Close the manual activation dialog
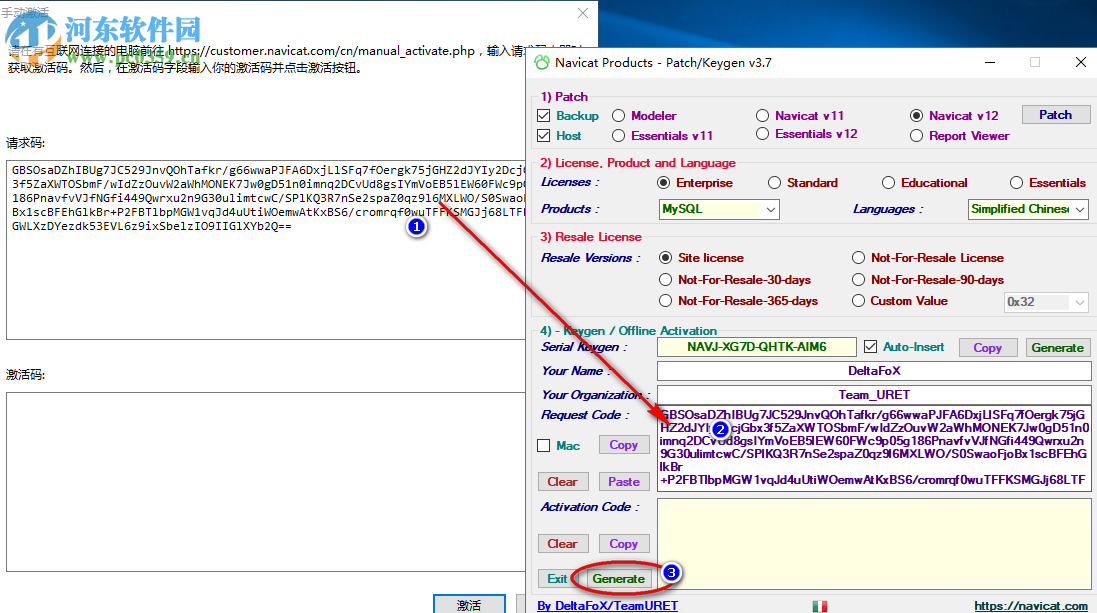Screen dimensions: 1097x613 [x=583, y=13]
